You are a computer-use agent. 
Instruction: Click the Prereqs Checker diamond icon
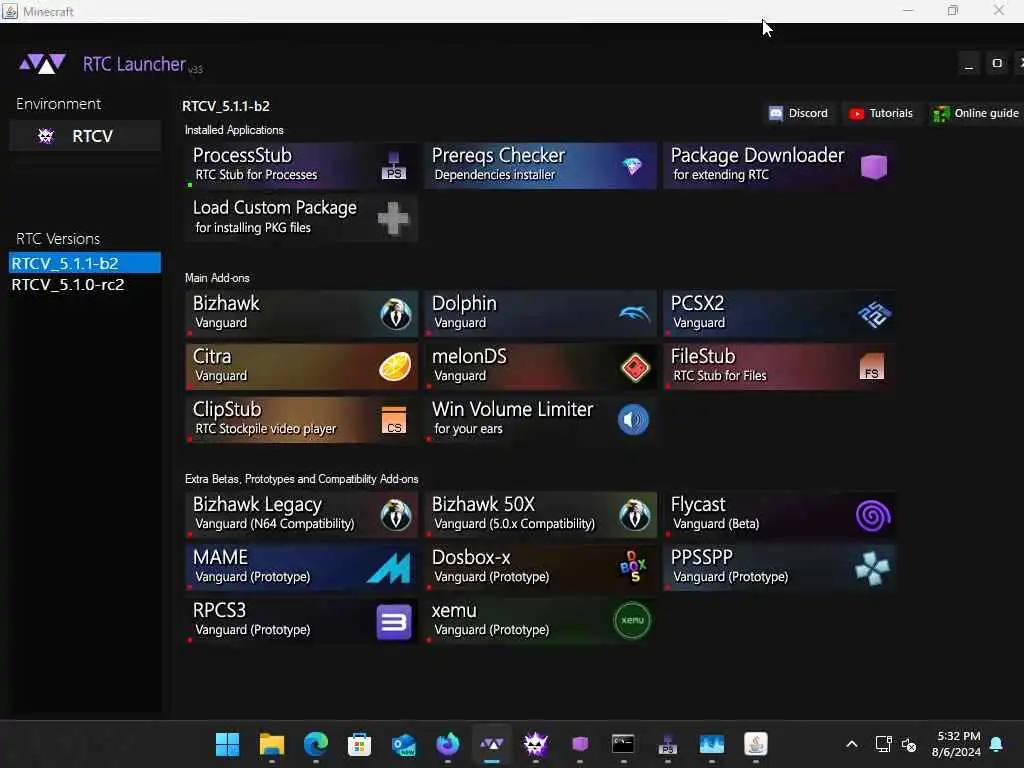[632, 166]
